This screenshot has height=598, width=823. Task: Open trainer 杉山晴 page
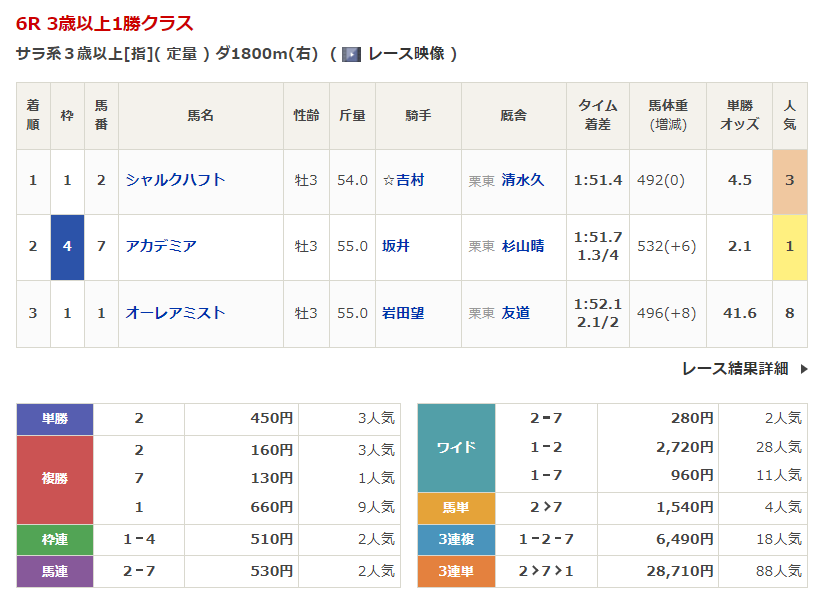522,246
